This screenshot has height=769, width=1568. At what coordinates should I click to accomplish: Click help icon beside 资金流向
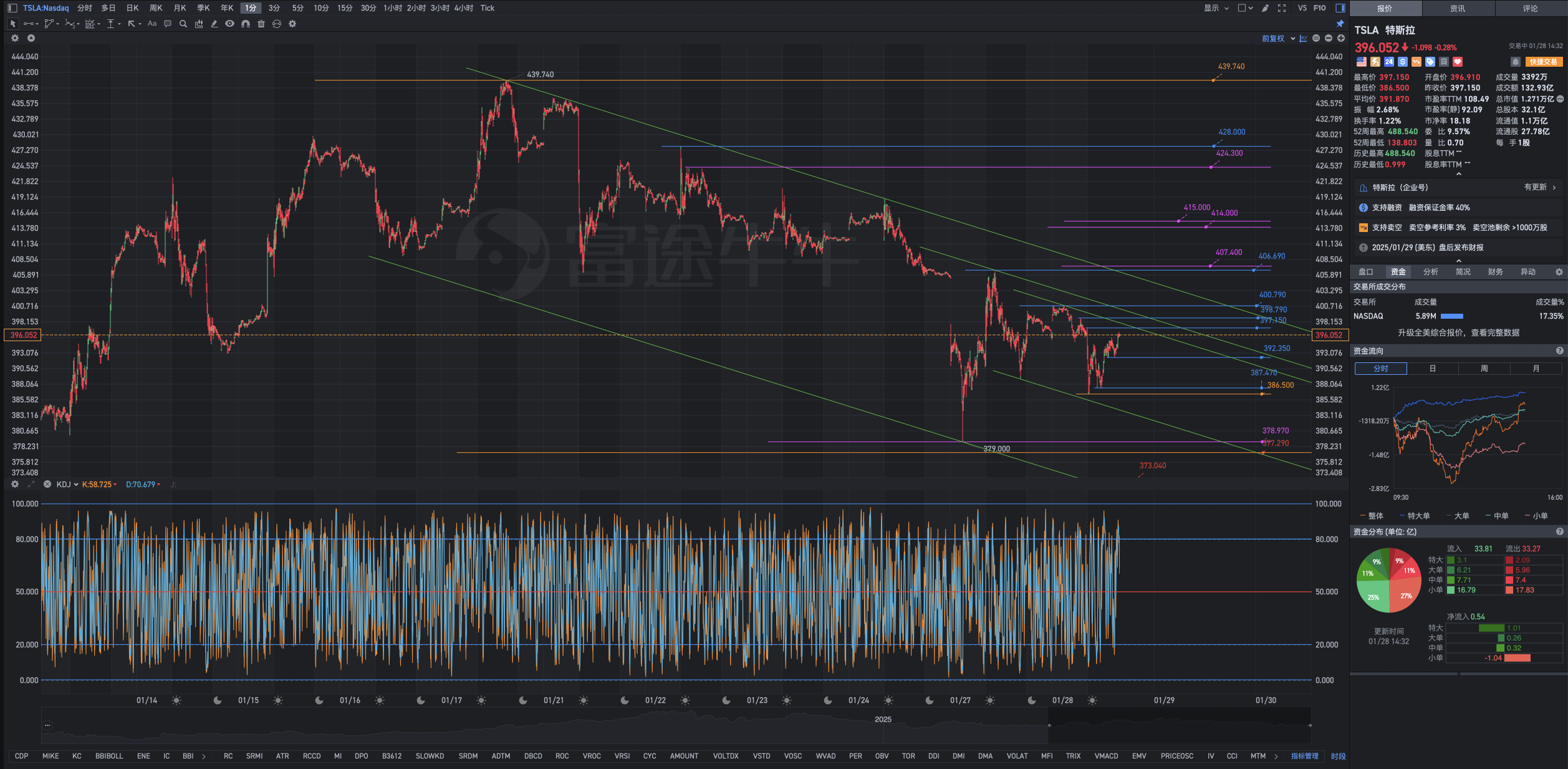pyautogui.click(x=1560, y=351)
